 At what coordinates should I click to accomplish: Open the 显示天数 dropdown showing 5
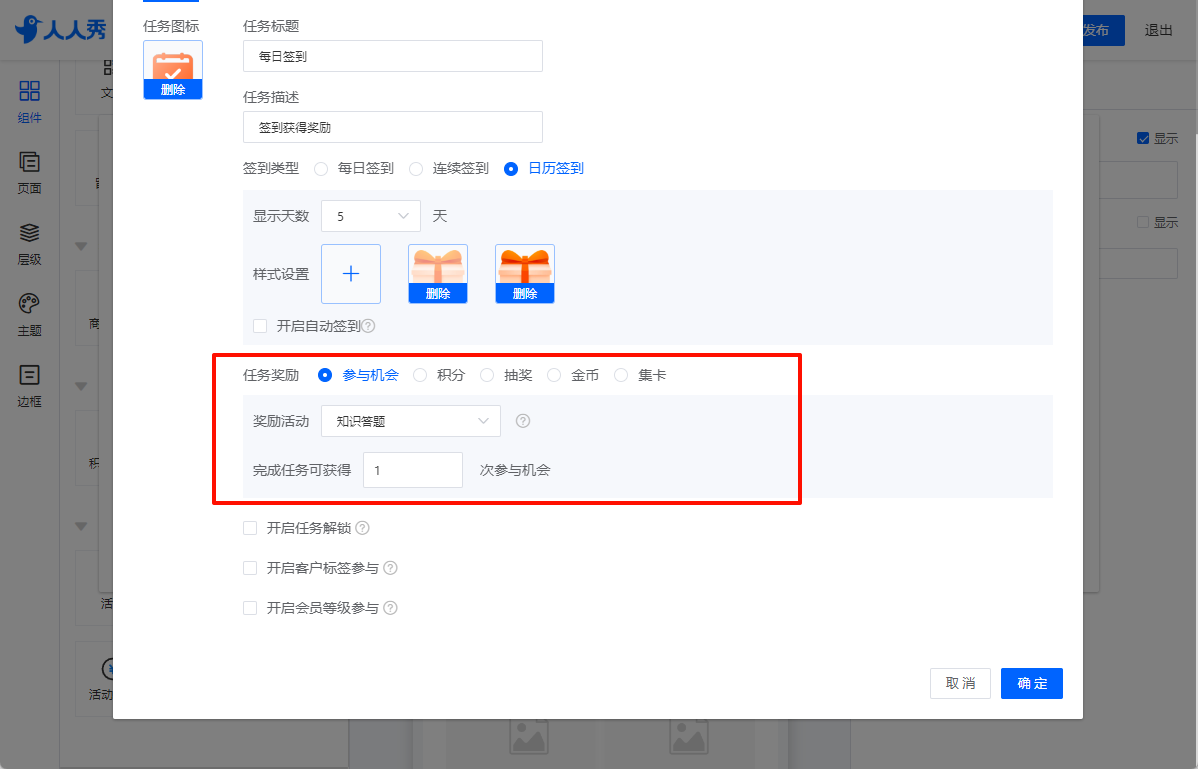[371, 216]
